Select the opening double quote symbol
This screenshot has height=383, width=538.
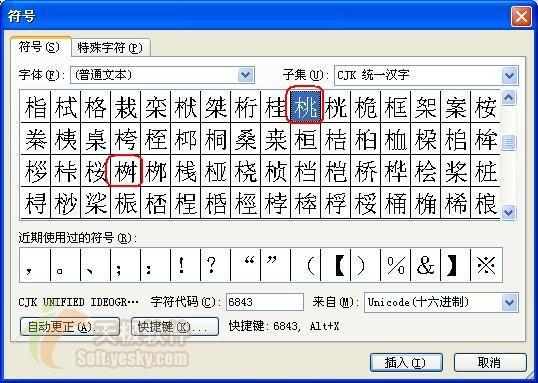point(246,265)
